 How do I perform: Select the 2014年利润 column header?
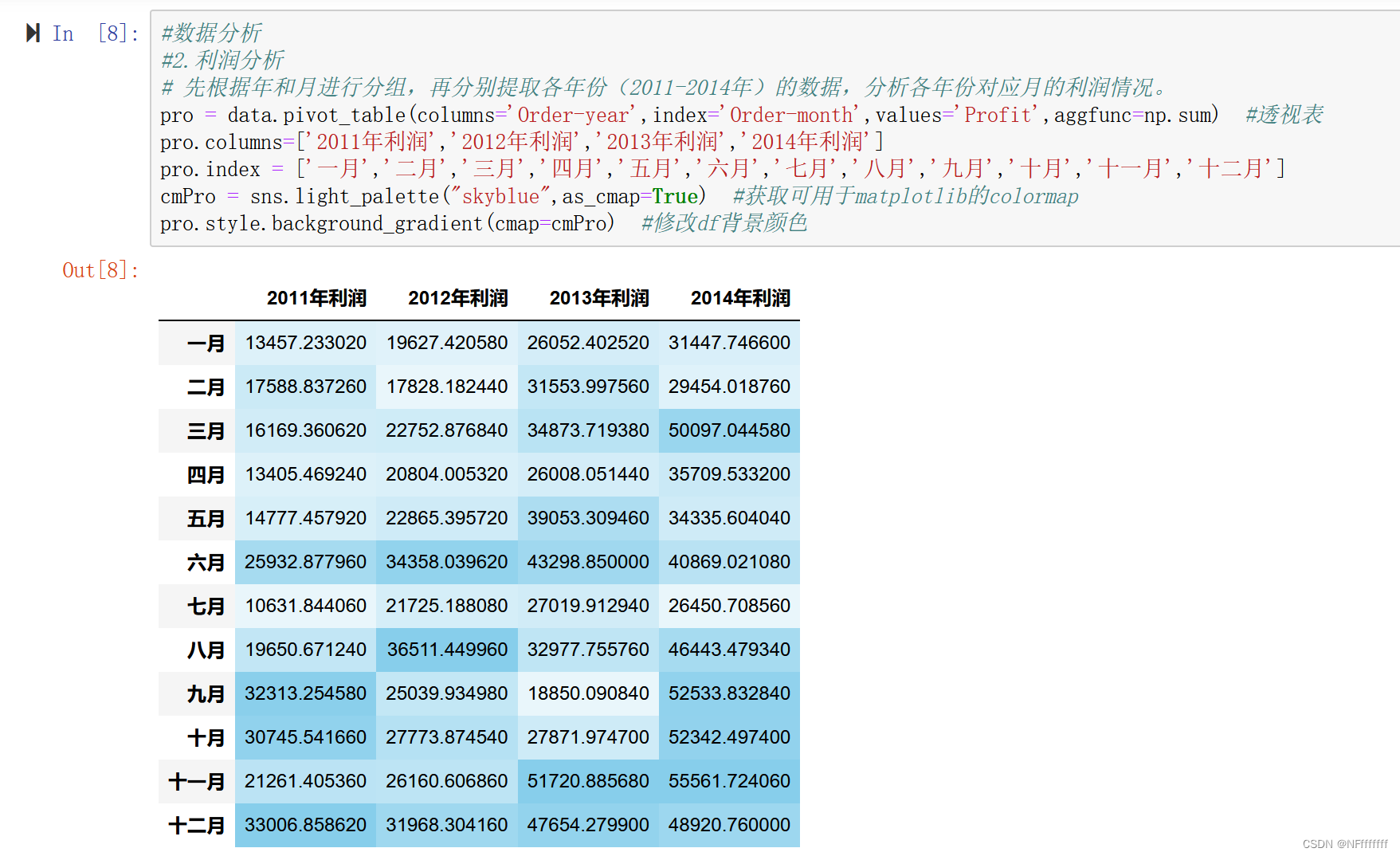pos(740,298)
